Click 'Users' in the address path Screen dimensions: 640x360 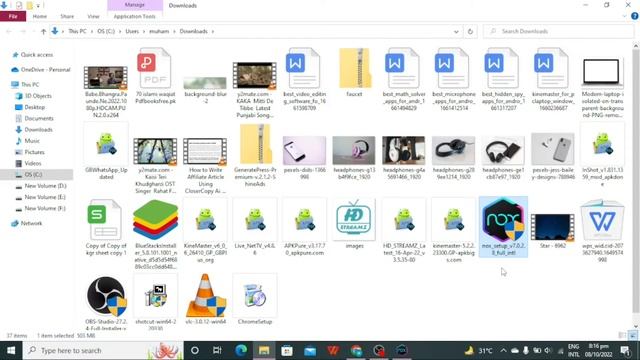click(x=132, y=31)
